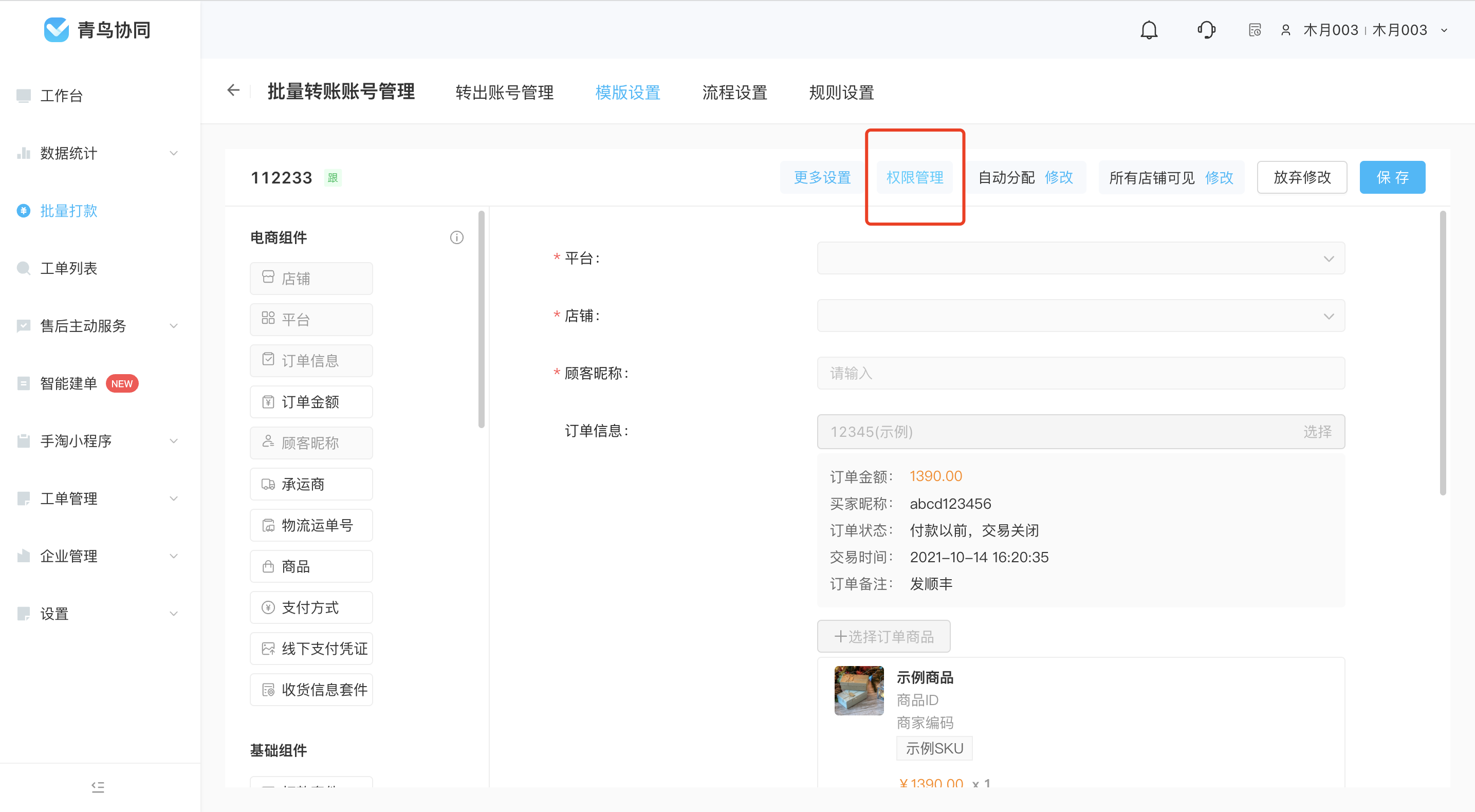The width and height of the screenshot is (1475, 812).
Task: Click 放弃修改 button
Action: [x=1302, y=177]
